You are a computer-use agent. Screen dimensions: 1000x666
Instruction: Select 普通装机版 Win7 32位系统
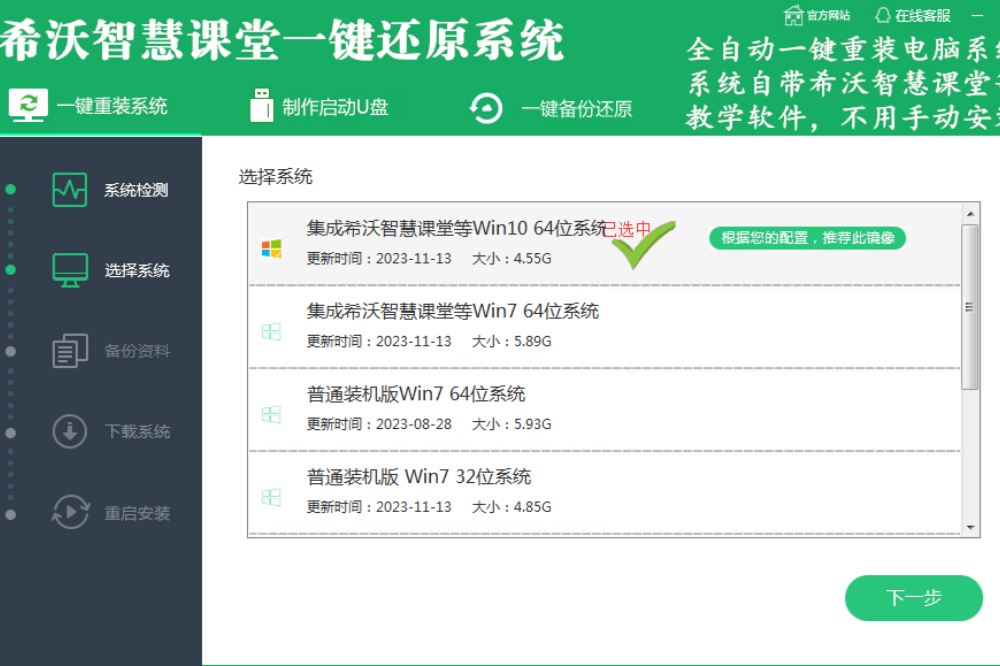604,492
